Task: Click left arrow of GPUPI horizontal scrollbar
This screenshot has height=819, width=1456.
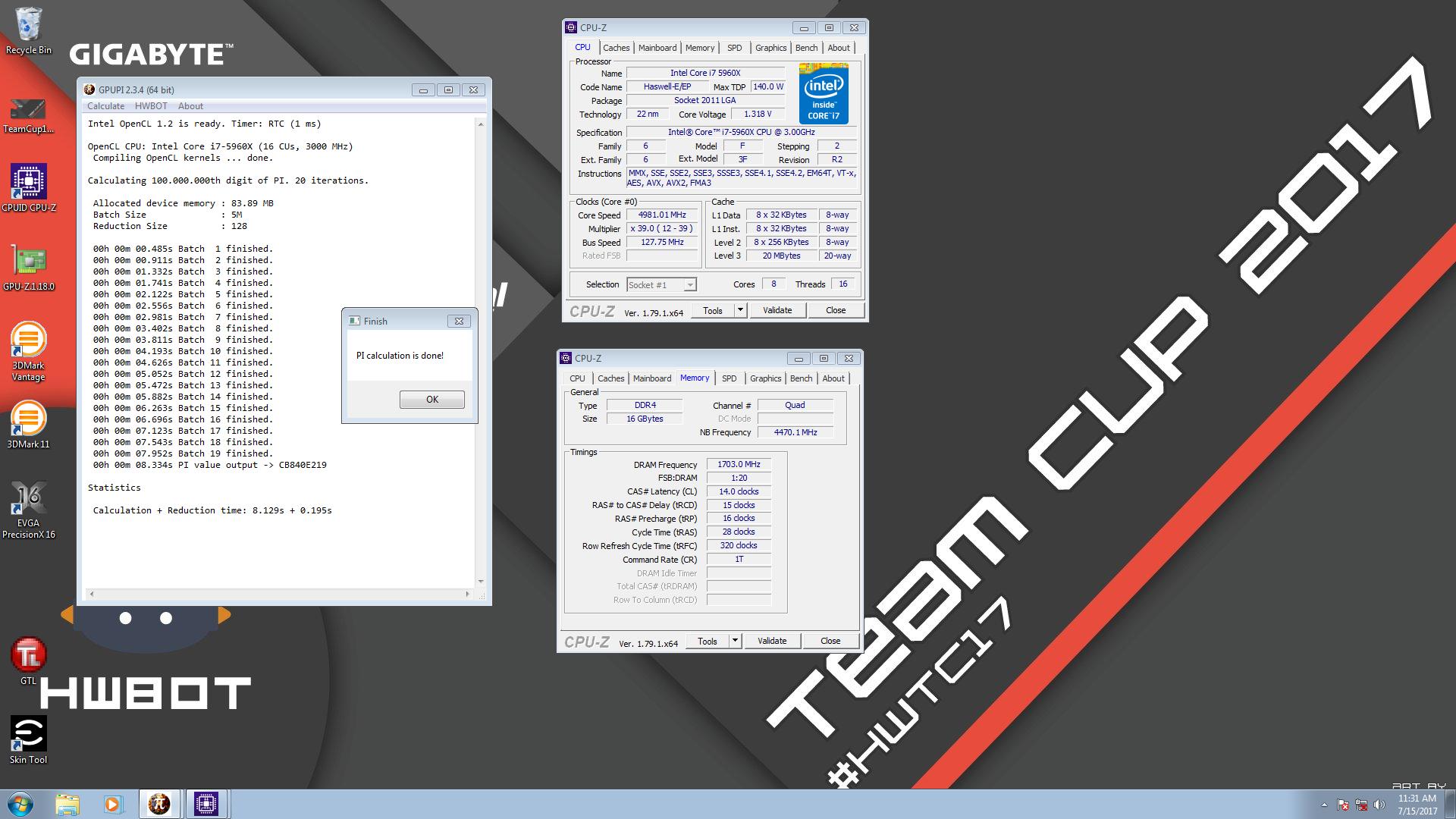Action: [x=92, y=594]
